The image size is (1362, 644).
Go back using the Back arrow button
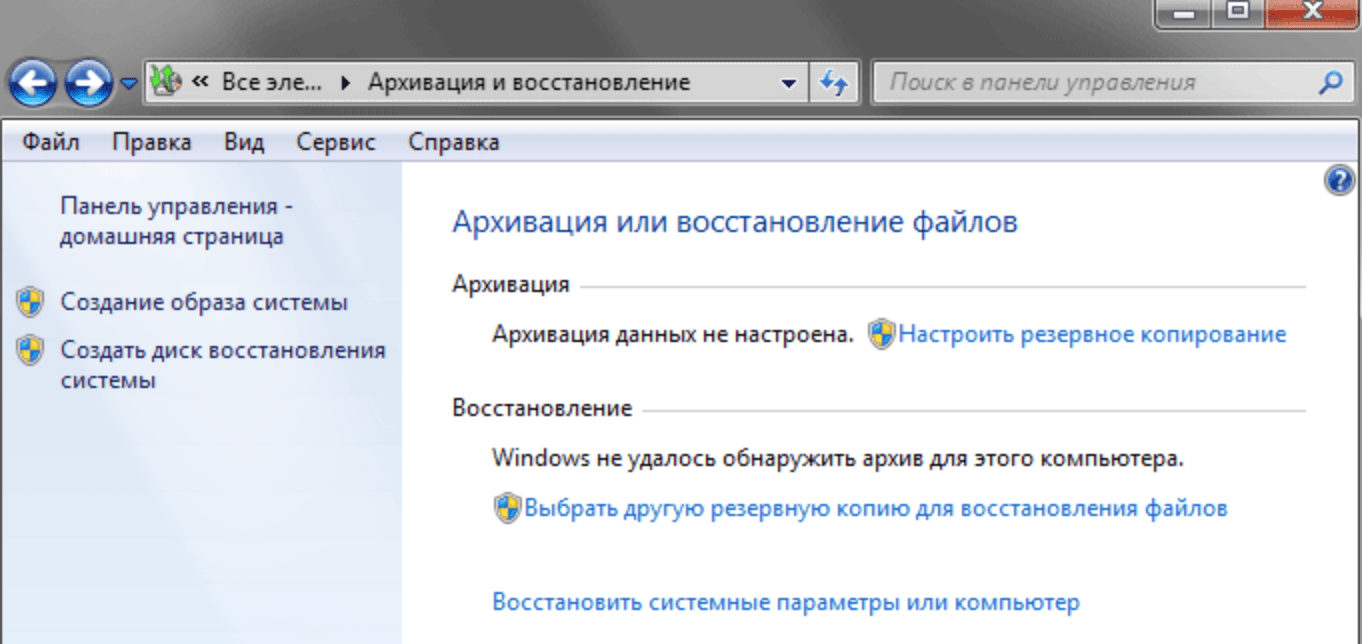tap(33, 83)
